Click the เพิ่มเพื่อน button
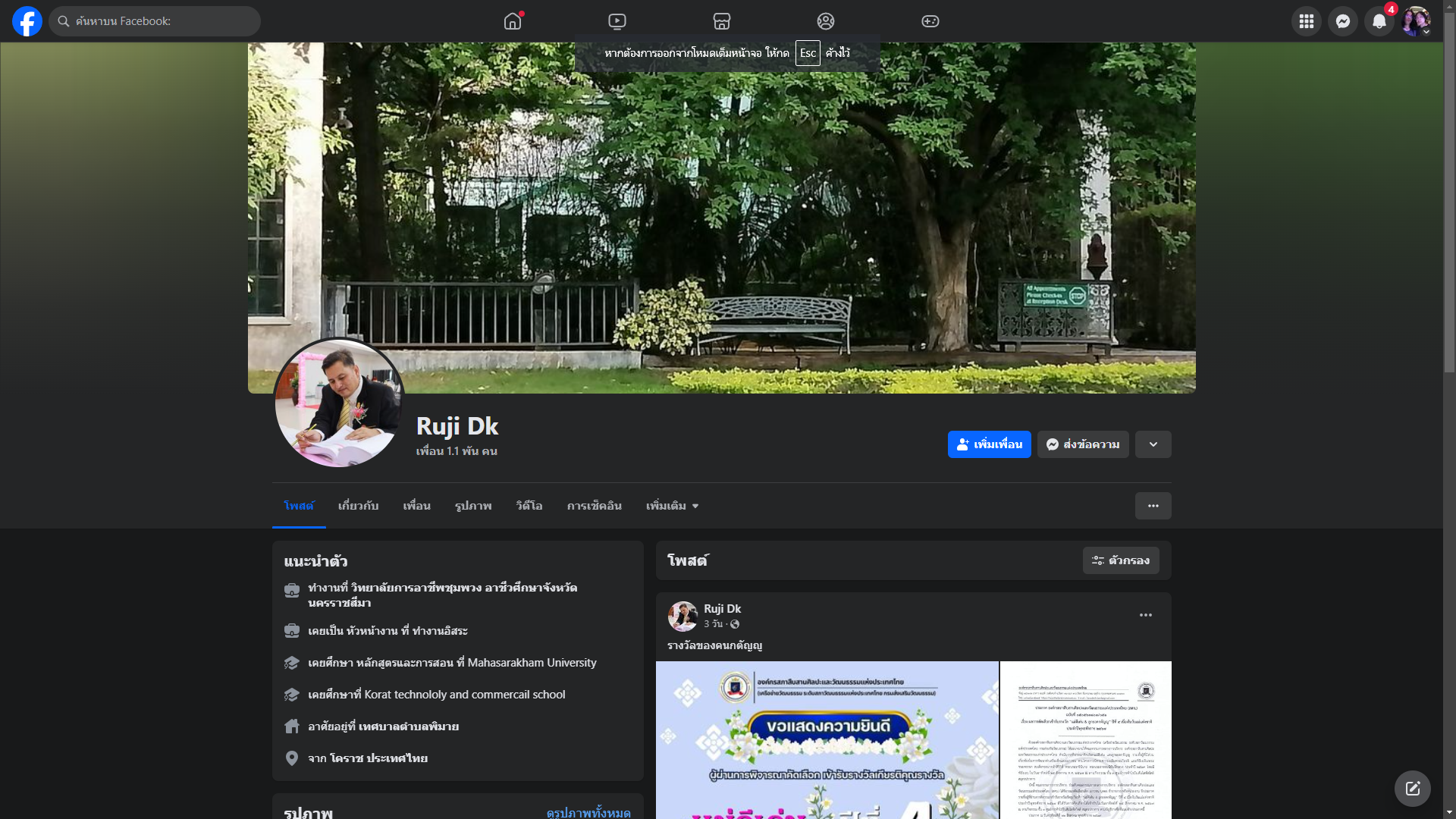Screen dimensions: 1456x819 click(x=989, y=444)
